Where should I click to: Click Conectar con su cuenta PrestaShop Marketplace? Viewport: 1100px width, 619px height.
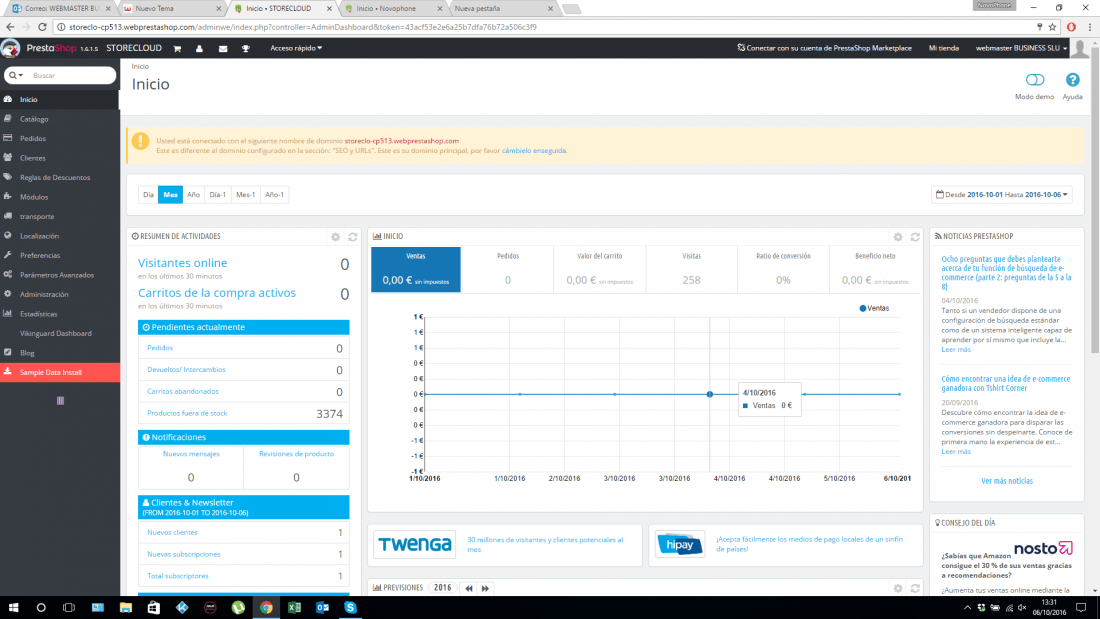pos(824,48)
